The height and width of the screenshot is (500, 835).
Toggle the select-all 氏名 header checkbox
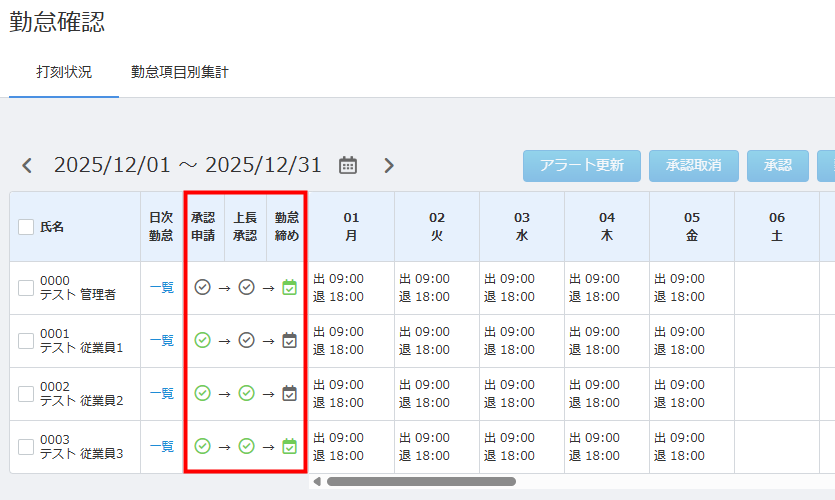click(x=27, y=227)
